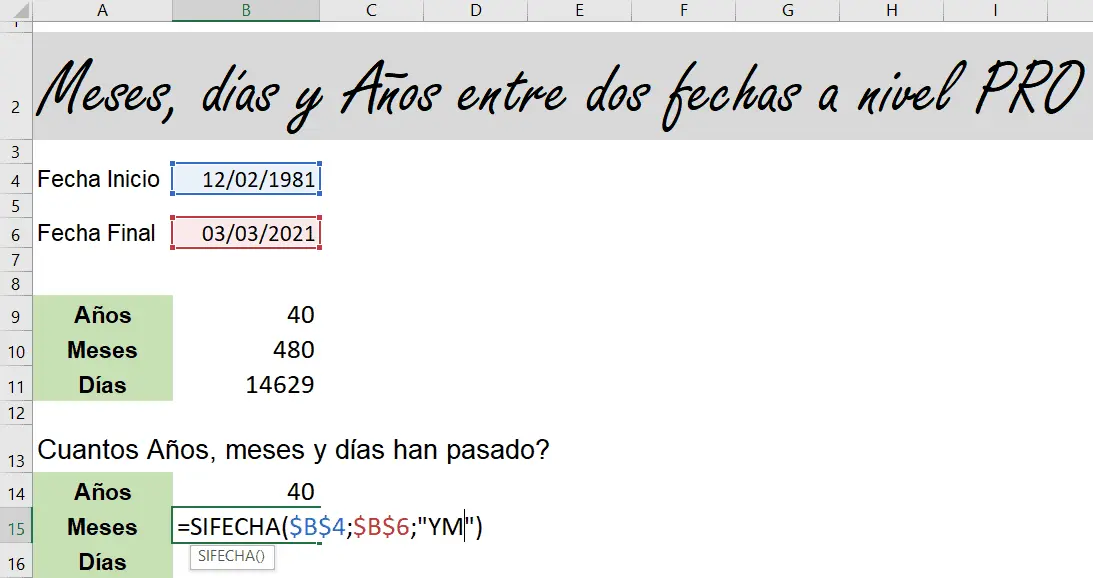Select the value 40 in row 14
Viewport: 1093px width, 578px height.
246,492
